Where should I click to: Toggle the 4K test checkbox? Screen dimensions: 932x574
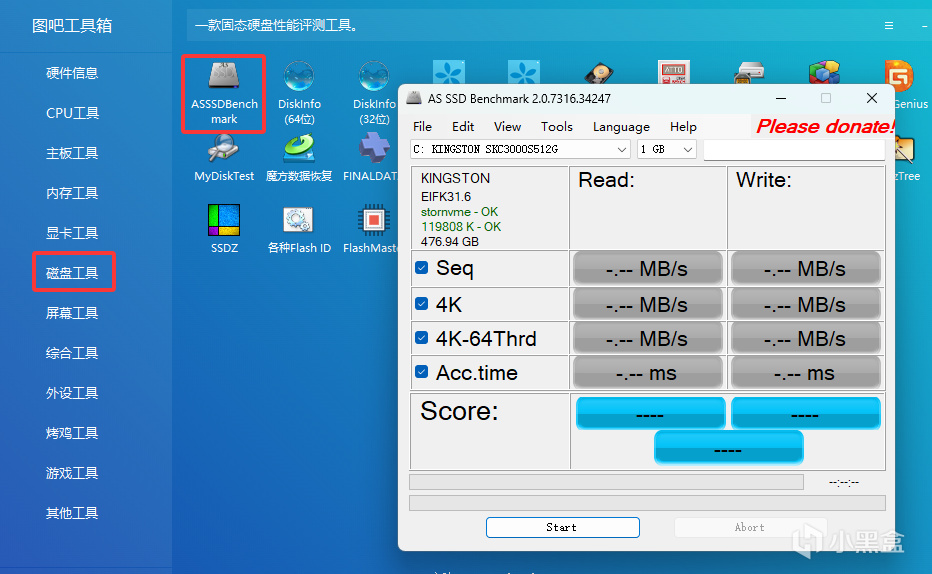(x=421, y=304)
